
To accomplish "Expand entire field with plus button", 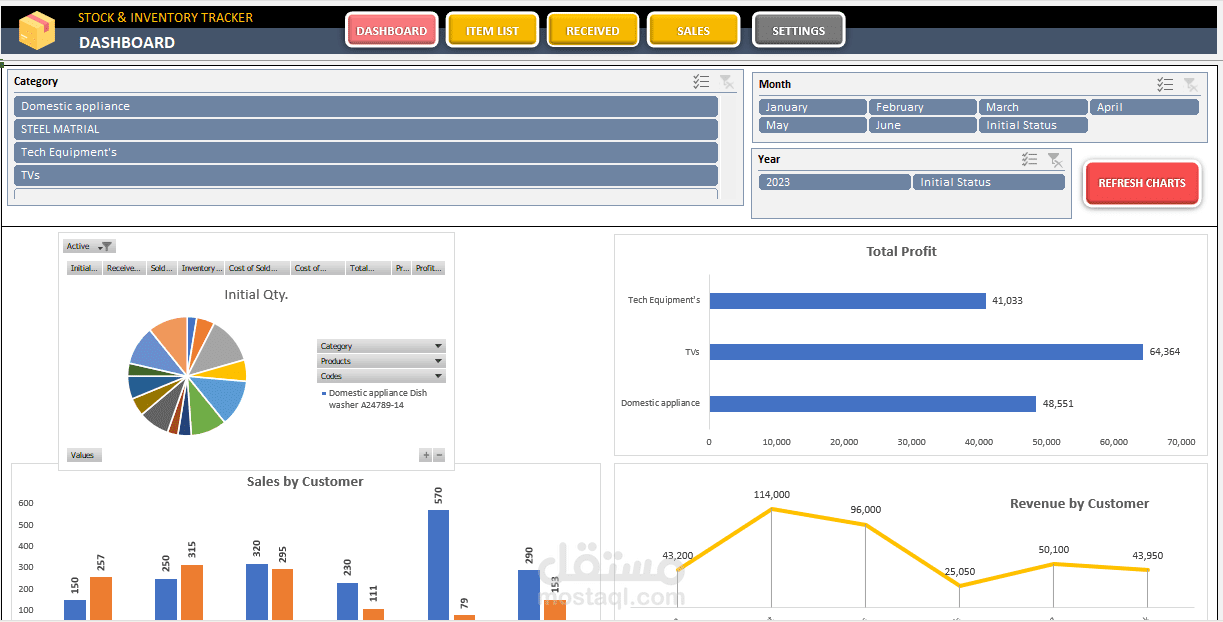I will point(426,455).
